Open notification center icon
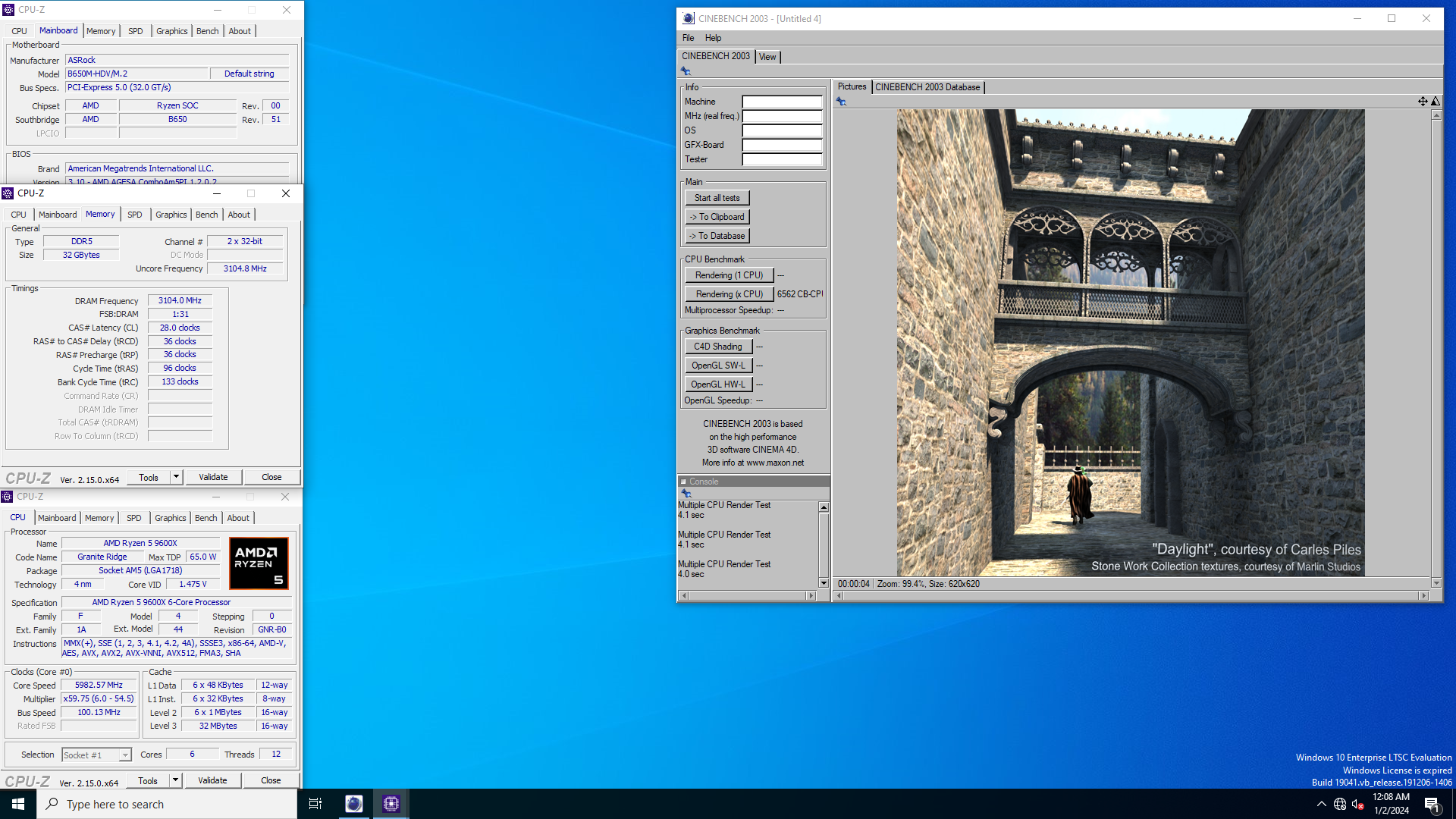Screen dimensions: 1456x819 [x=1432, y=805]
